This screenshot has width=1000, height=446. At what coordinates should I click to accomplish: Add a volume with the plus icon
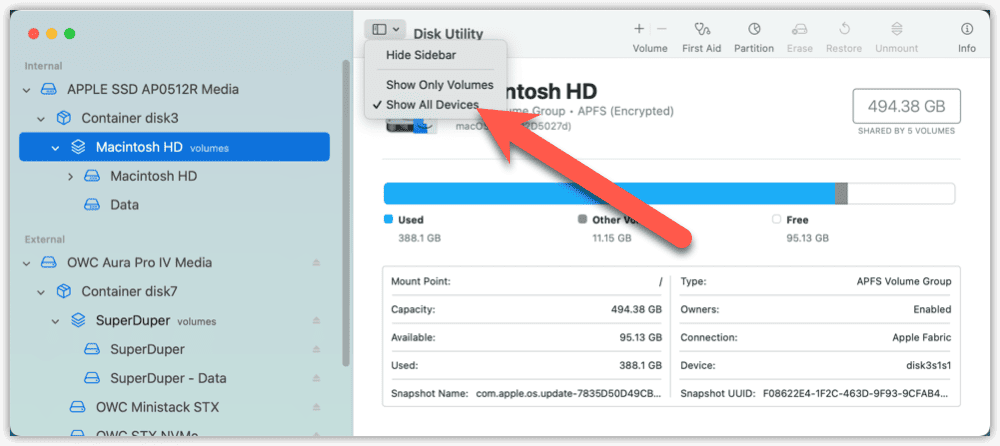(x=639, y=30)
